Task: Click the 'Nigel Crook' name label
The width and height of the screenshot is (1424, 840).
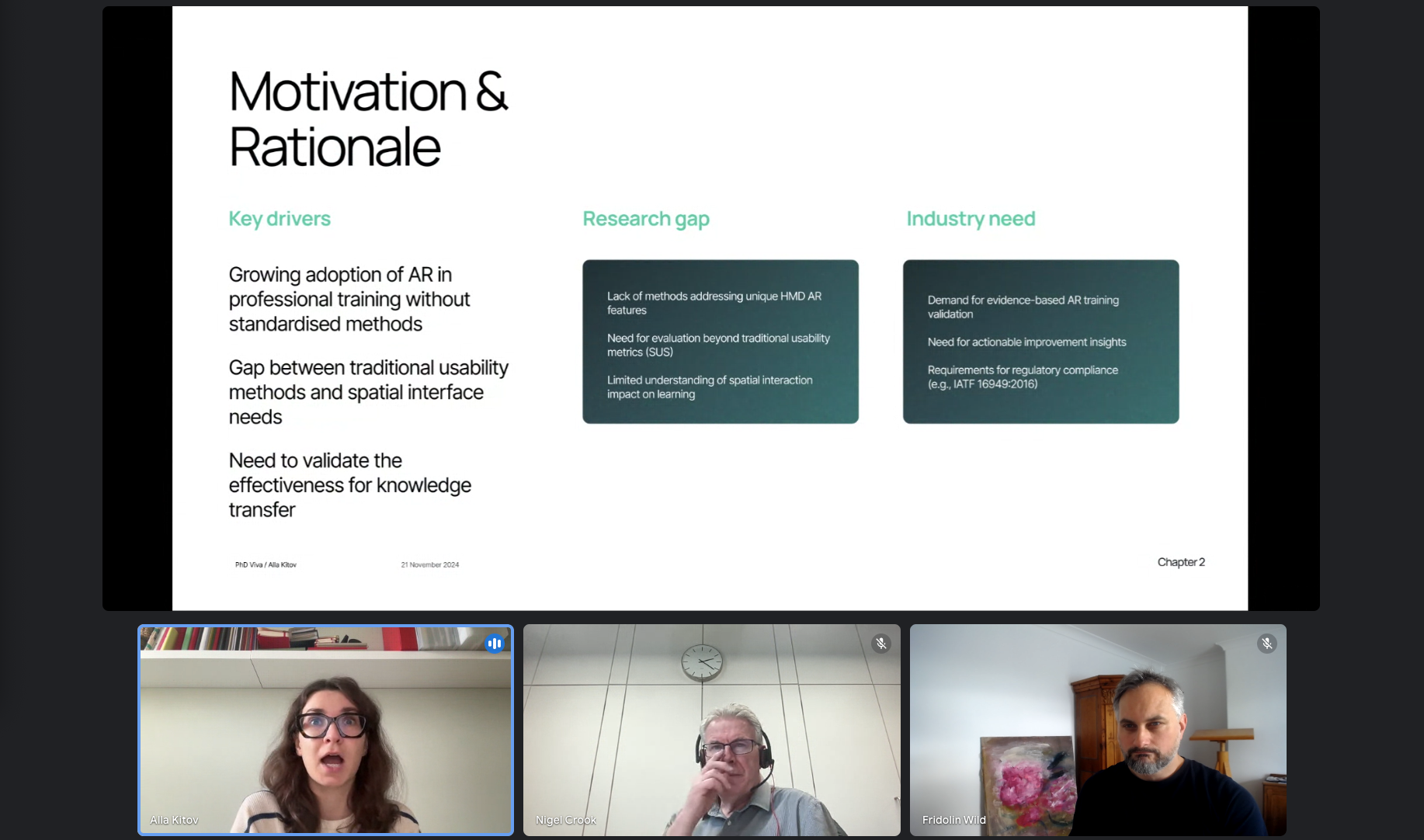Action: 565,820
